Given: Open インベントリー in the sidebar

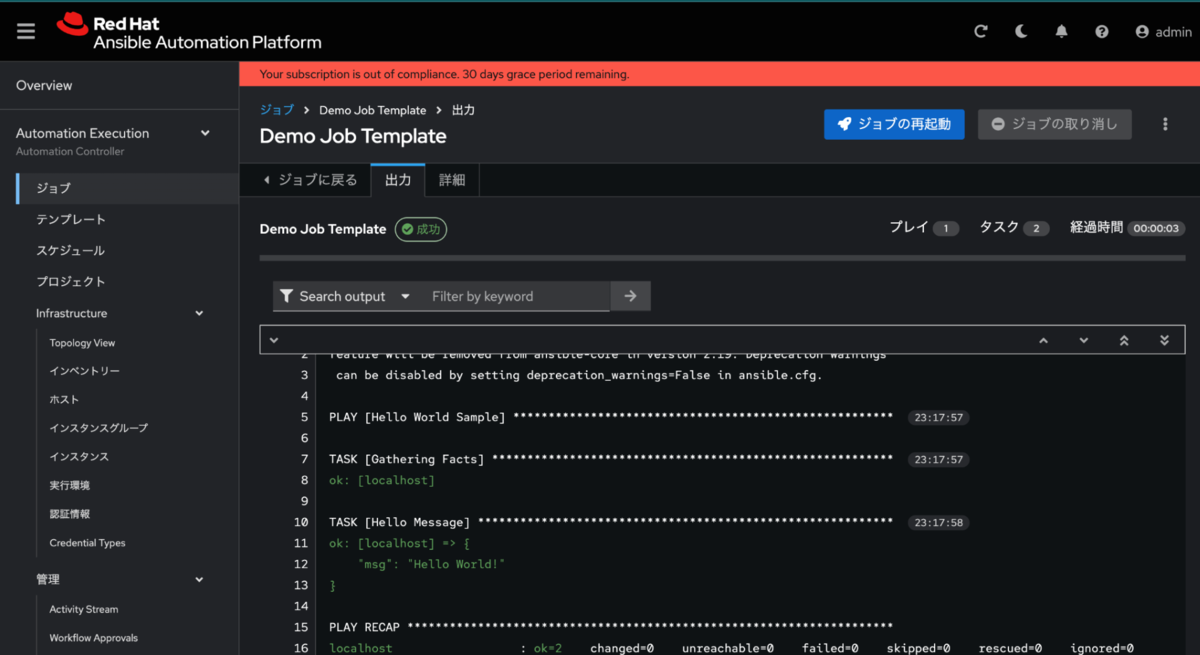Looking at the screenshot, I should pyautogui.click(x=84, y=371).
